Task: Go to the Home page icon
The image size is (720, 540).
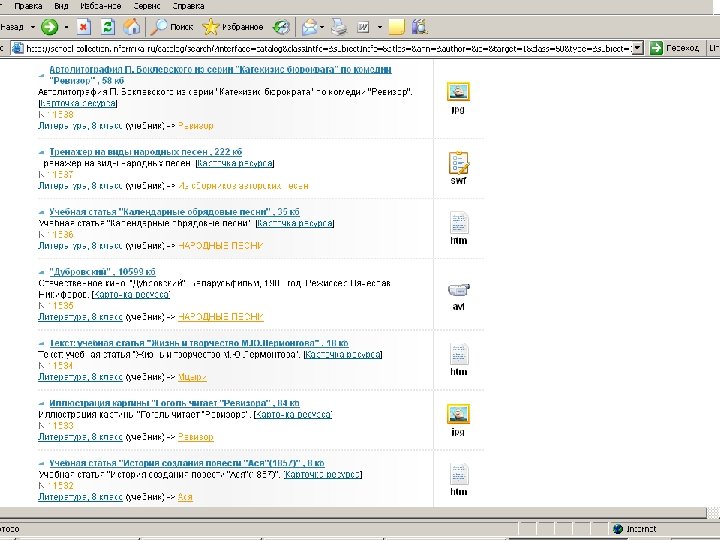Action: click(132, 27)
